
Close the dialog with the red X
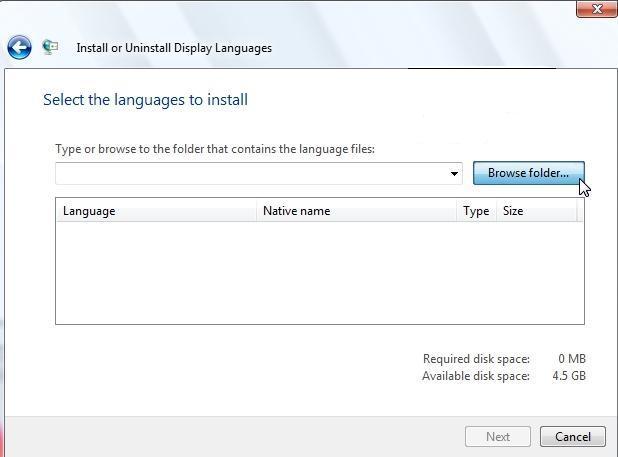pos(598,9)
